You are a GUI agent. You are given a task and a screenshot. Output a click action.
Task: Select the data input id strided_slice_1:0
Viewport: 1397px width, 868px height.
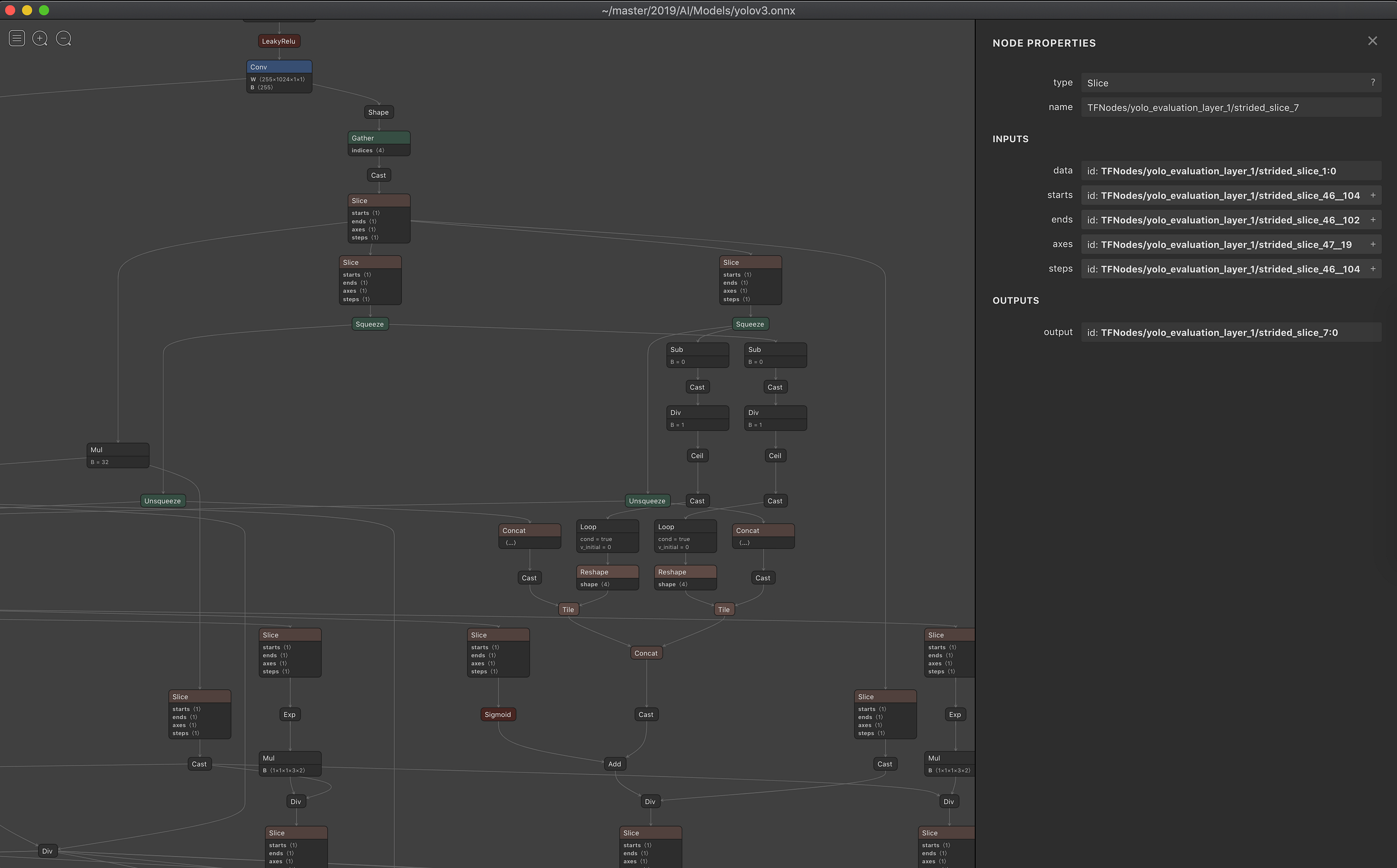pyautogui.click(x=1230, y=171)
